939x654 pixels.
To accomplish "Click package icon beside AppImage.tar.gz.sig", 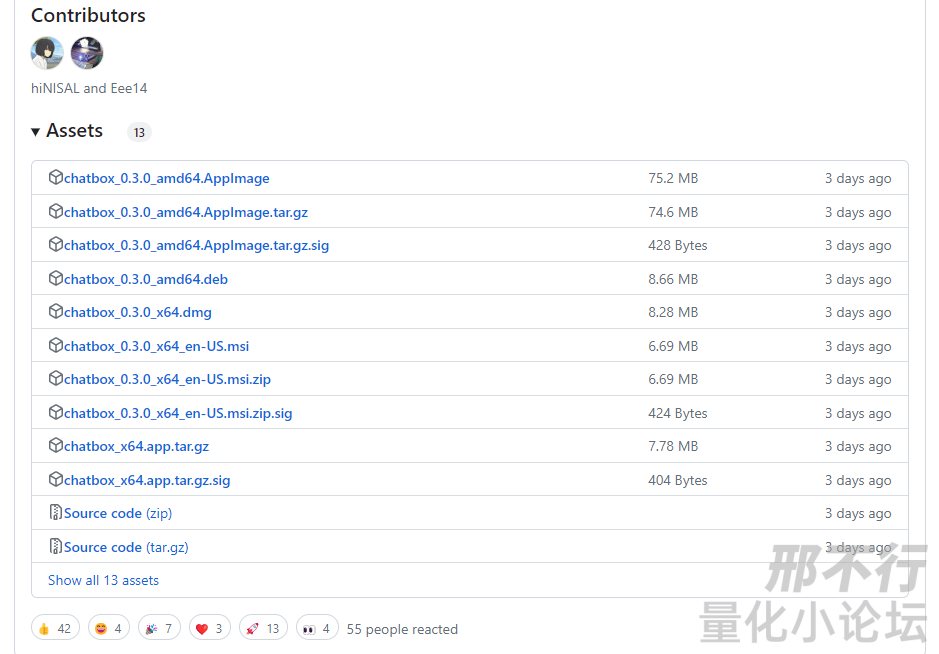I will pos(56,244).
